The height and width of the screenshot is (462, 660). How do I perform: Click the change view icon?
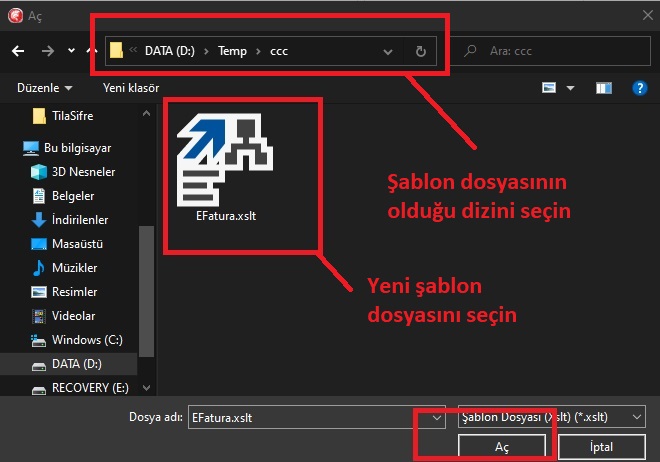pyautogui.click(x=549, y=88)
